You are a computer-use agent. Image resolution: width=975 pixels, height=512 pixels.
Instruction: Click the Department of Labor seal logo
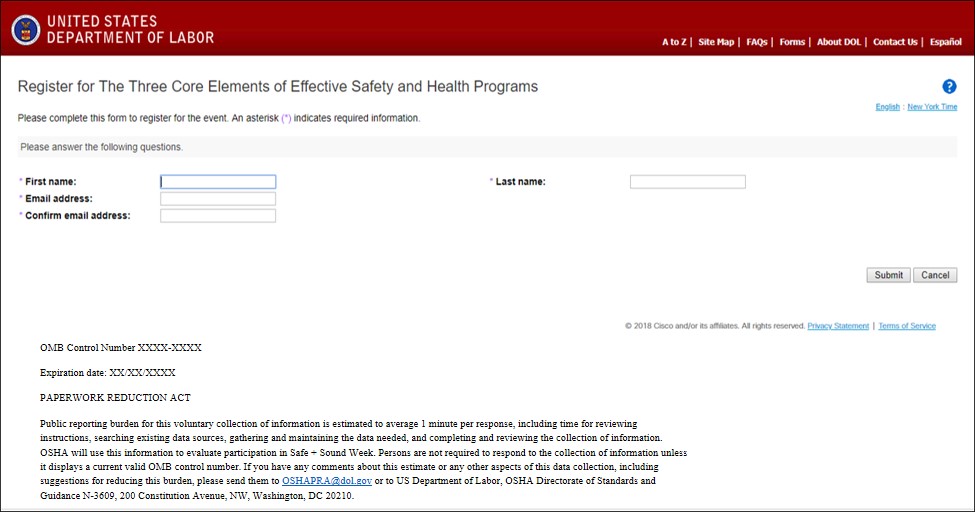point(26,29)
